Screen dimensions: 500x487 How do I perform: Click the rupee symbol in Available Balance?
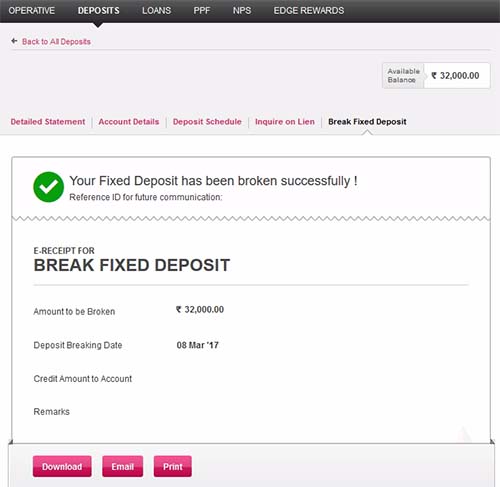pos(434,76)
